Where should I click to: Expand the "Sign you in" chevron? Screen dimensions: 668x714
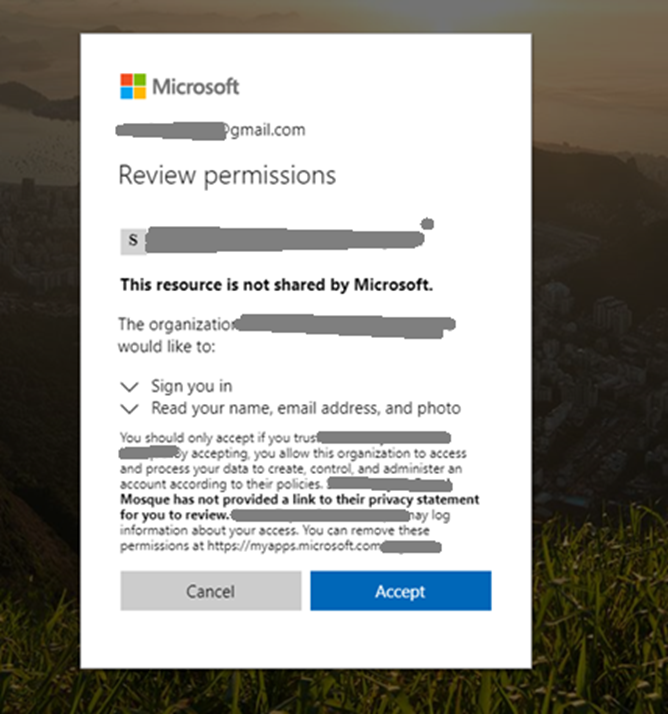point(128,386)
